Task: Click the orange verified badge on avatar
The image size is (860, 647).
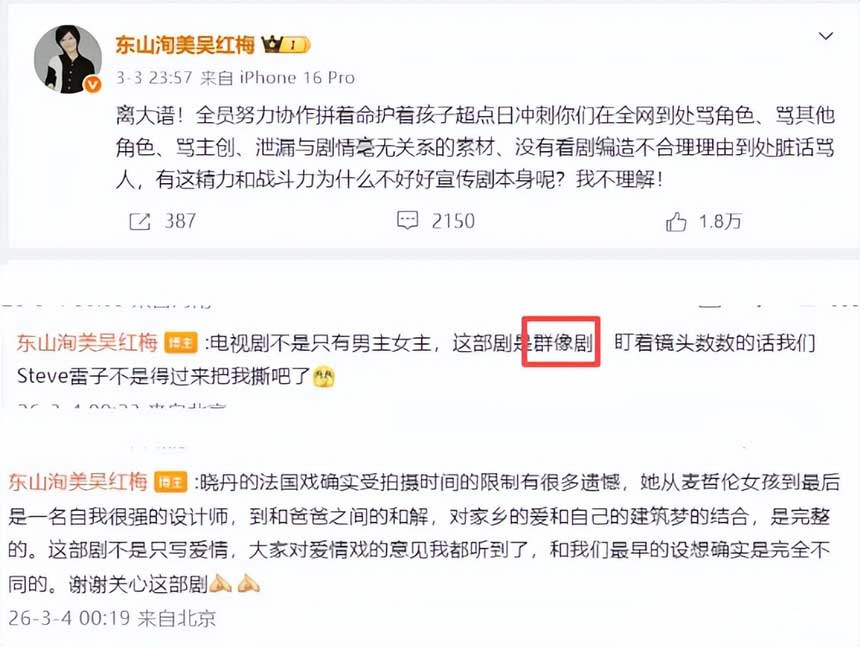Action: (x=92, y=84)
